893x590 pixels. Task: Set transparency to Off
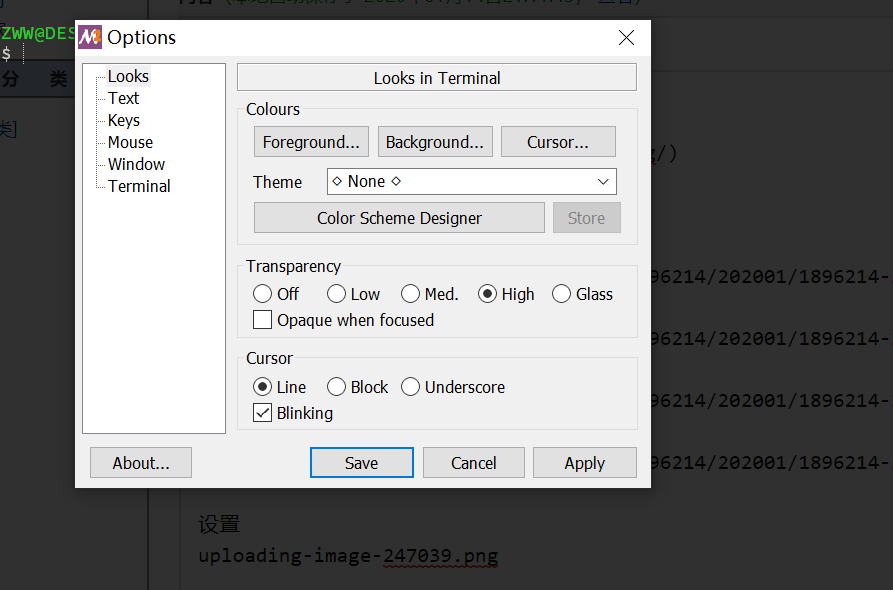click(263, 294)
